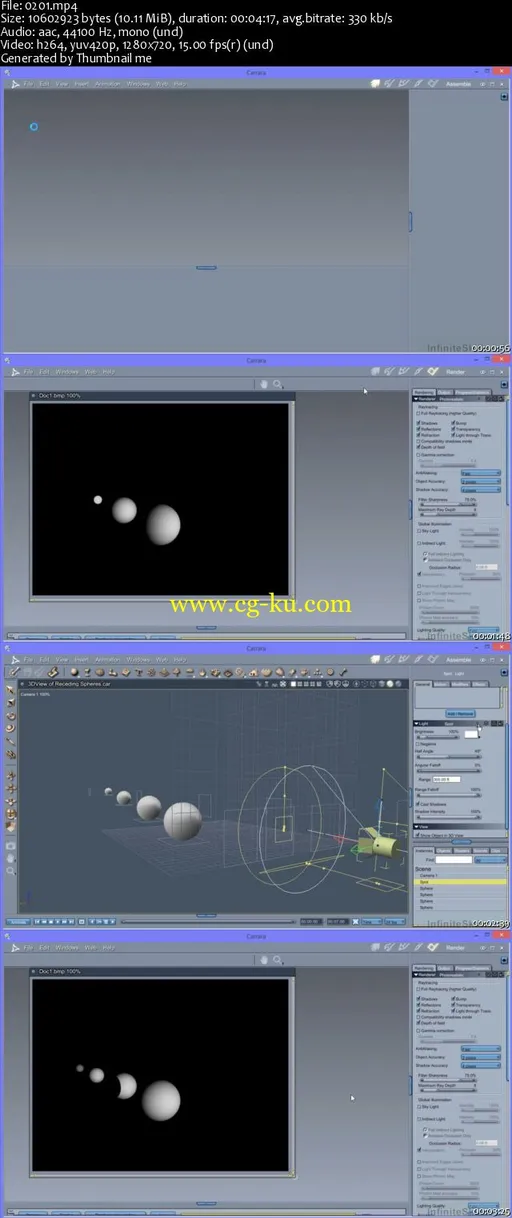Select the hand pan tool in 00:01:48 frame
This screenshot has width=512, height=1218.
tap(263, 383)
